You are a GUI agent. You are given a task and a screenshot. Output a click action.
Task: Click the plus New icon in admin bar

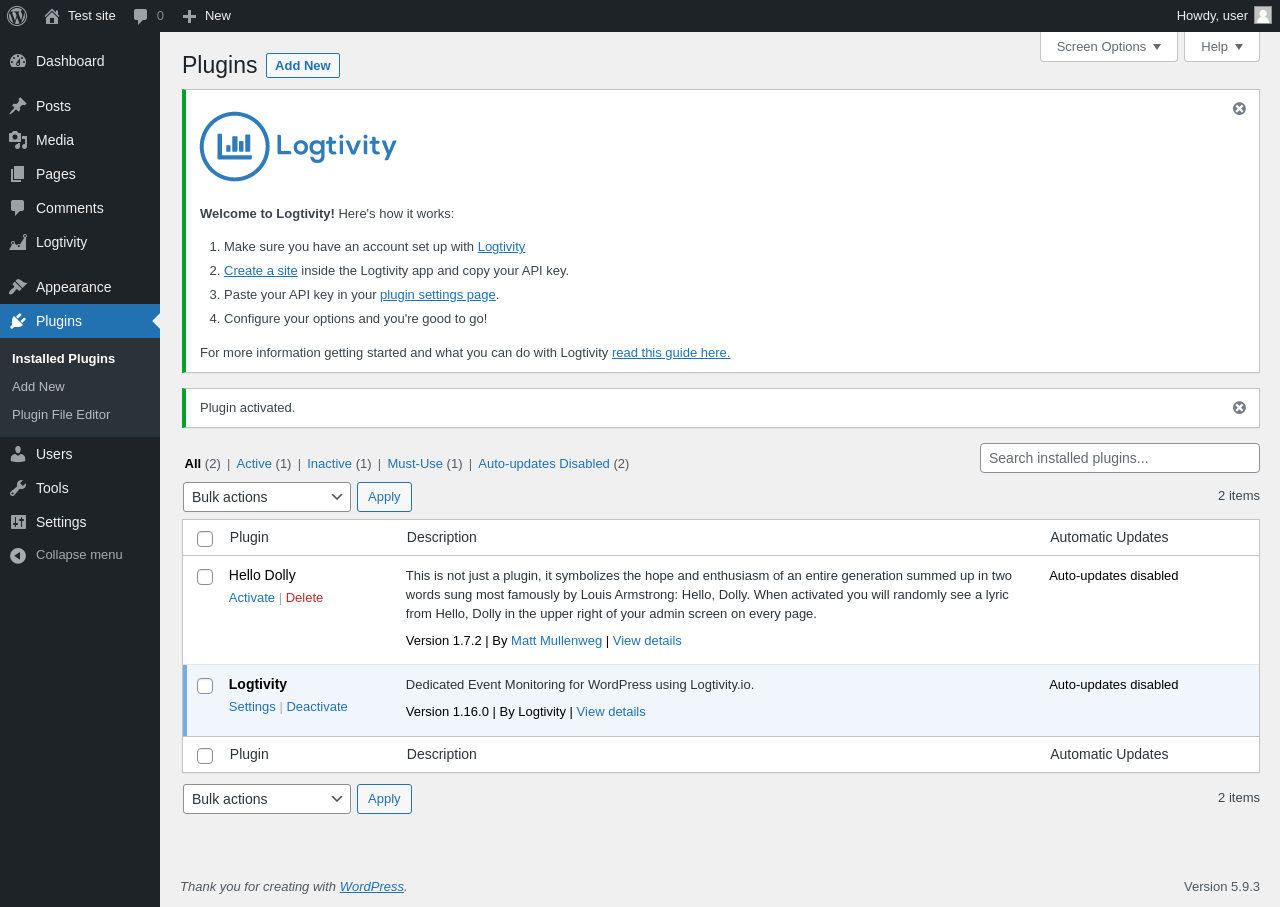[x=189, y=16]
